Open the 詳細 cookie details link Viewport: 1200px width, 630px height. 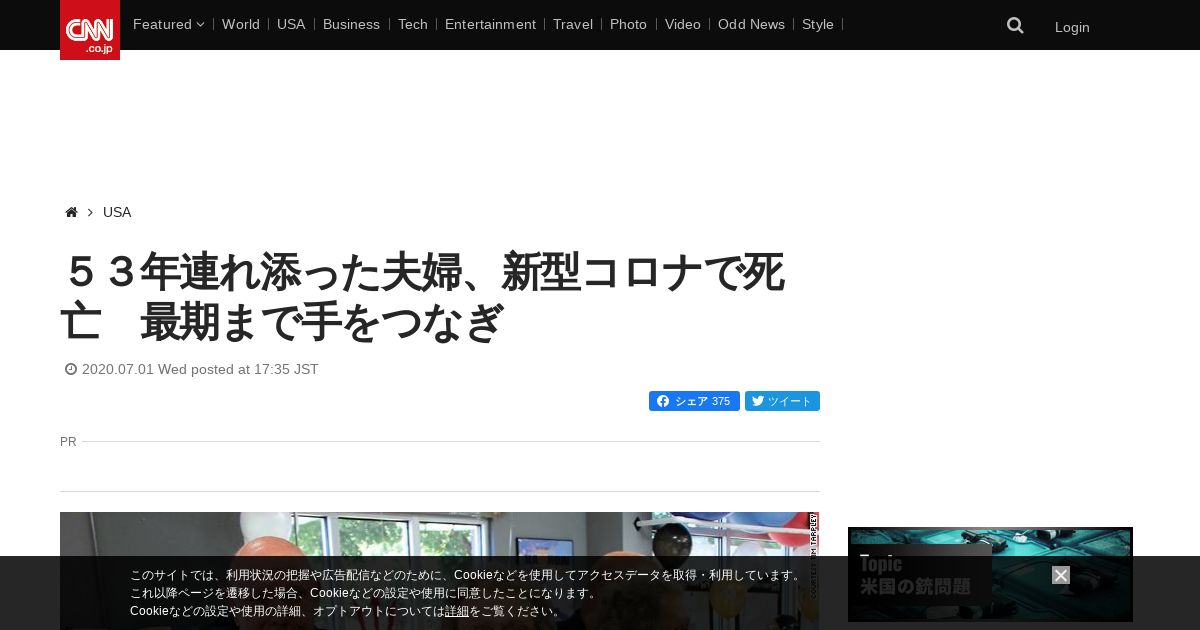[x=457, y=611]
